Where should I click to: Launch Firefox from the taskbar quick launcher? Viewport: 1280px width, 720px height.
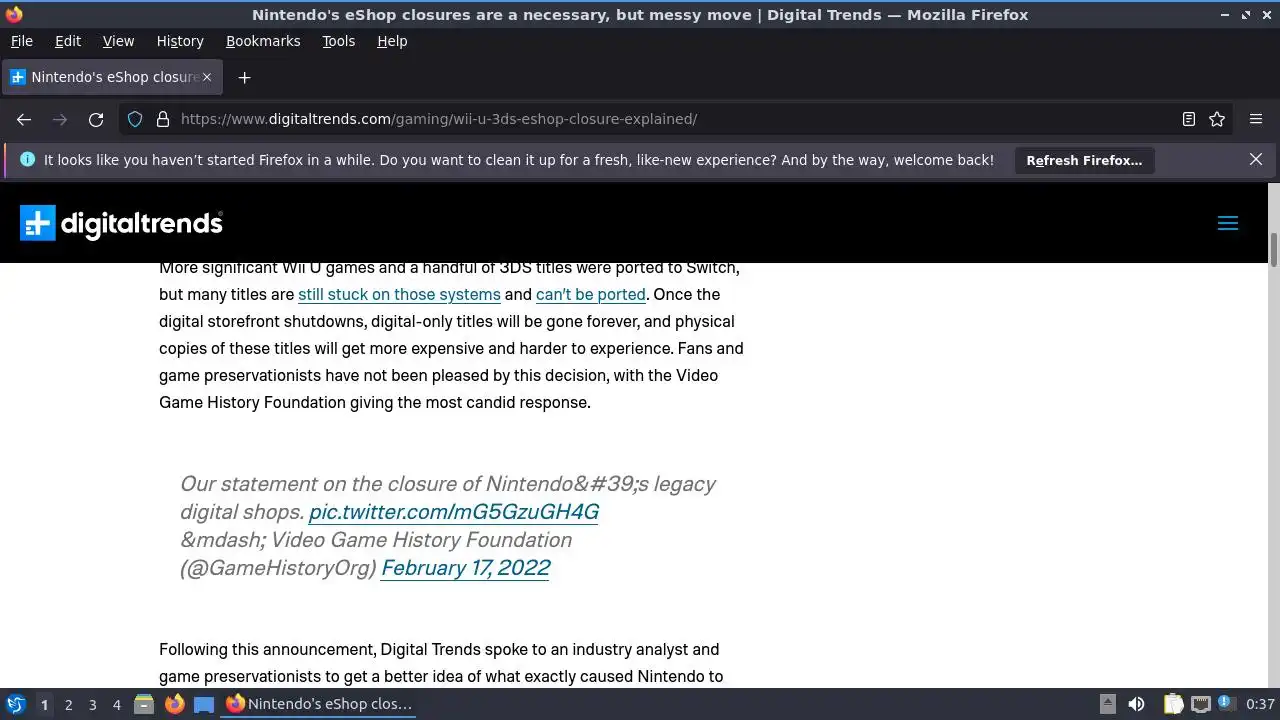click(x=174, y=704)
